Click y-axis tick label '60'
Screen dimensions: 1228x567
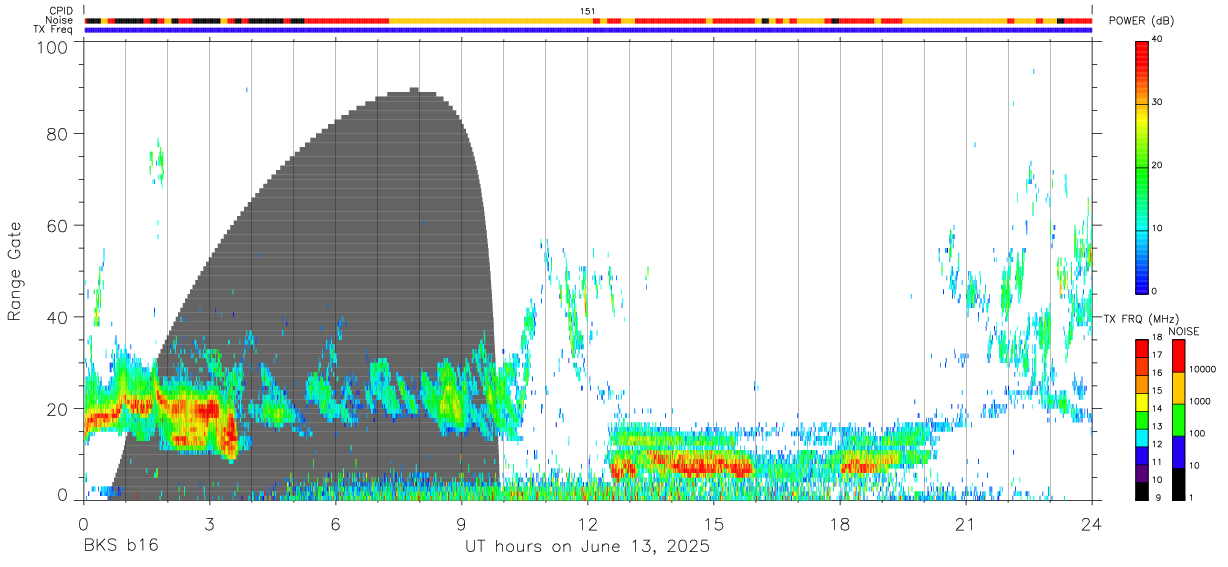tap(58, 226)
